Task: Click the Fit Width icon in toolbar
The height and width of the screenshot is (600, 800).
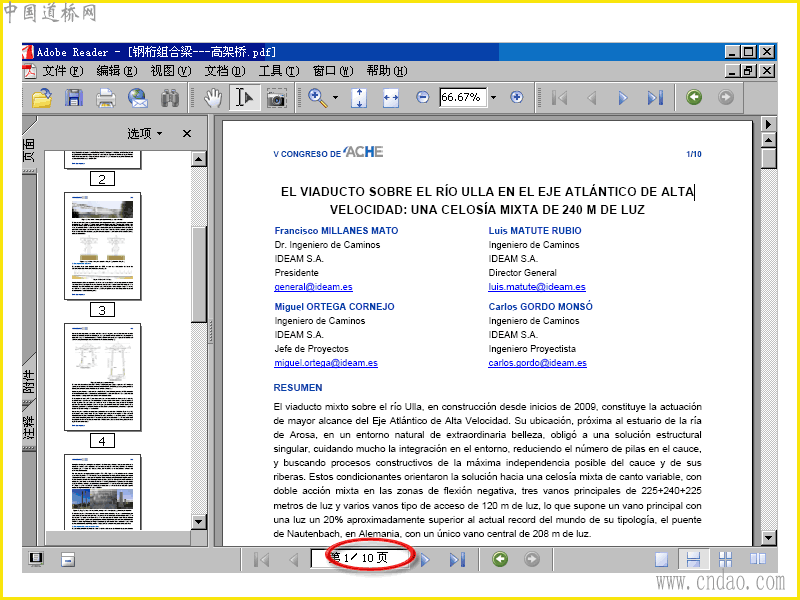Action: (x=391, y=98)
